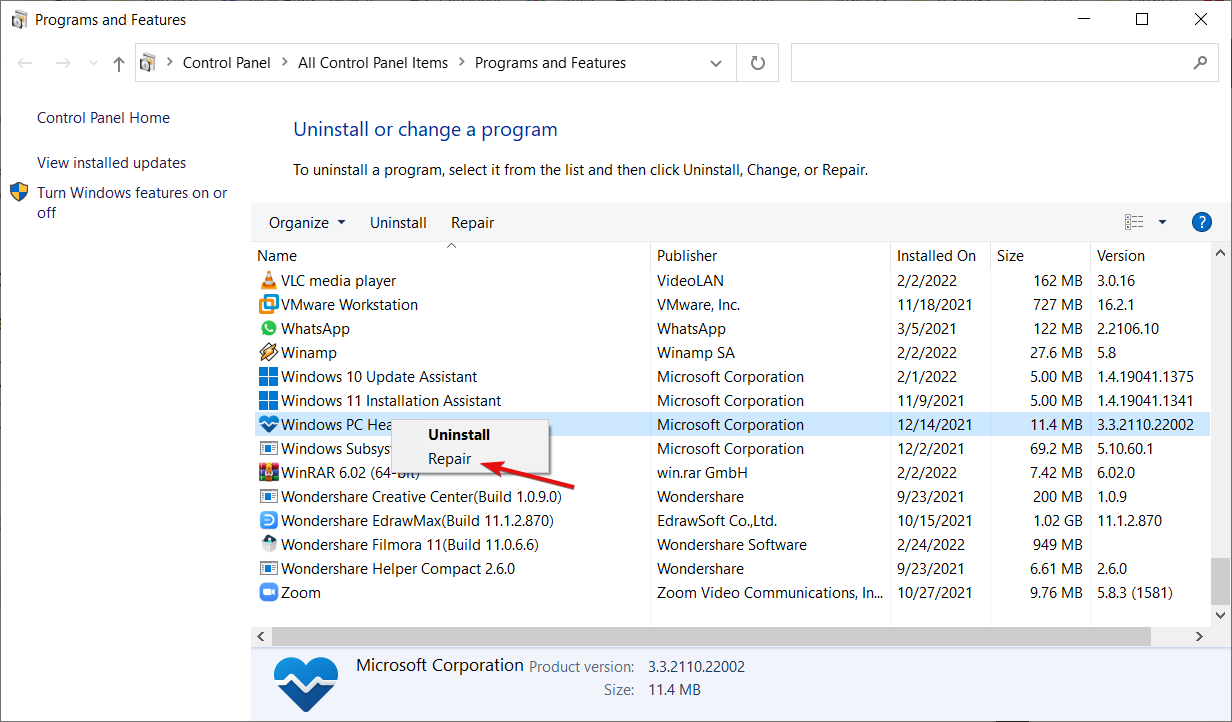This screenshot has width=1232, height=722.
Task: Select the Zoom program name
Action: [x=301, y=593]
